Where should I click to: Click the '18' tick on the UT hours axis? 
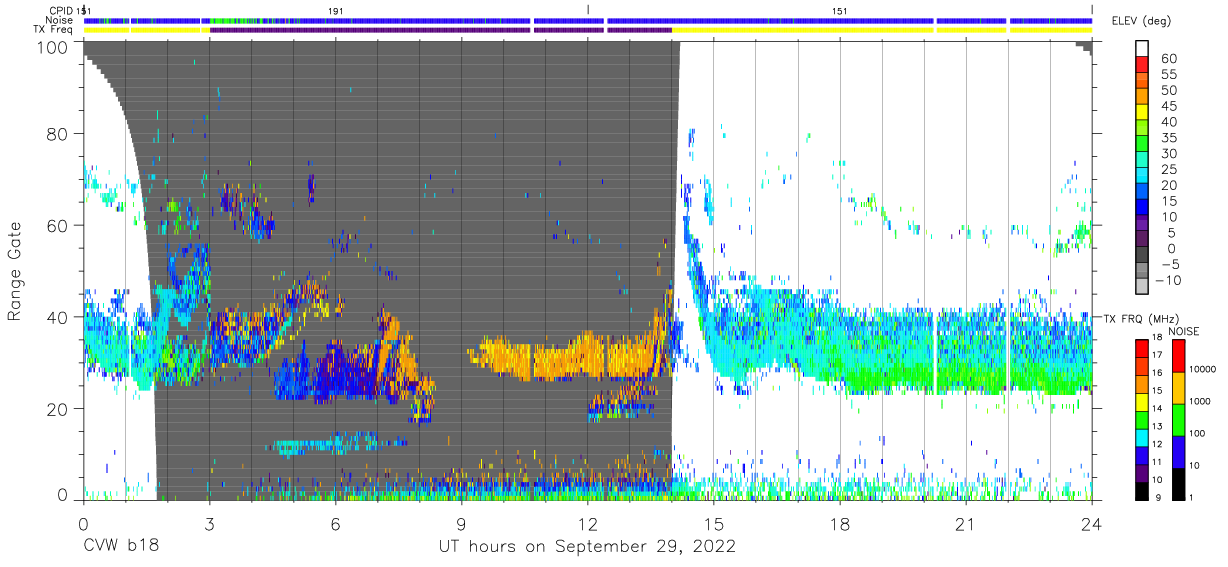point(840,523)
